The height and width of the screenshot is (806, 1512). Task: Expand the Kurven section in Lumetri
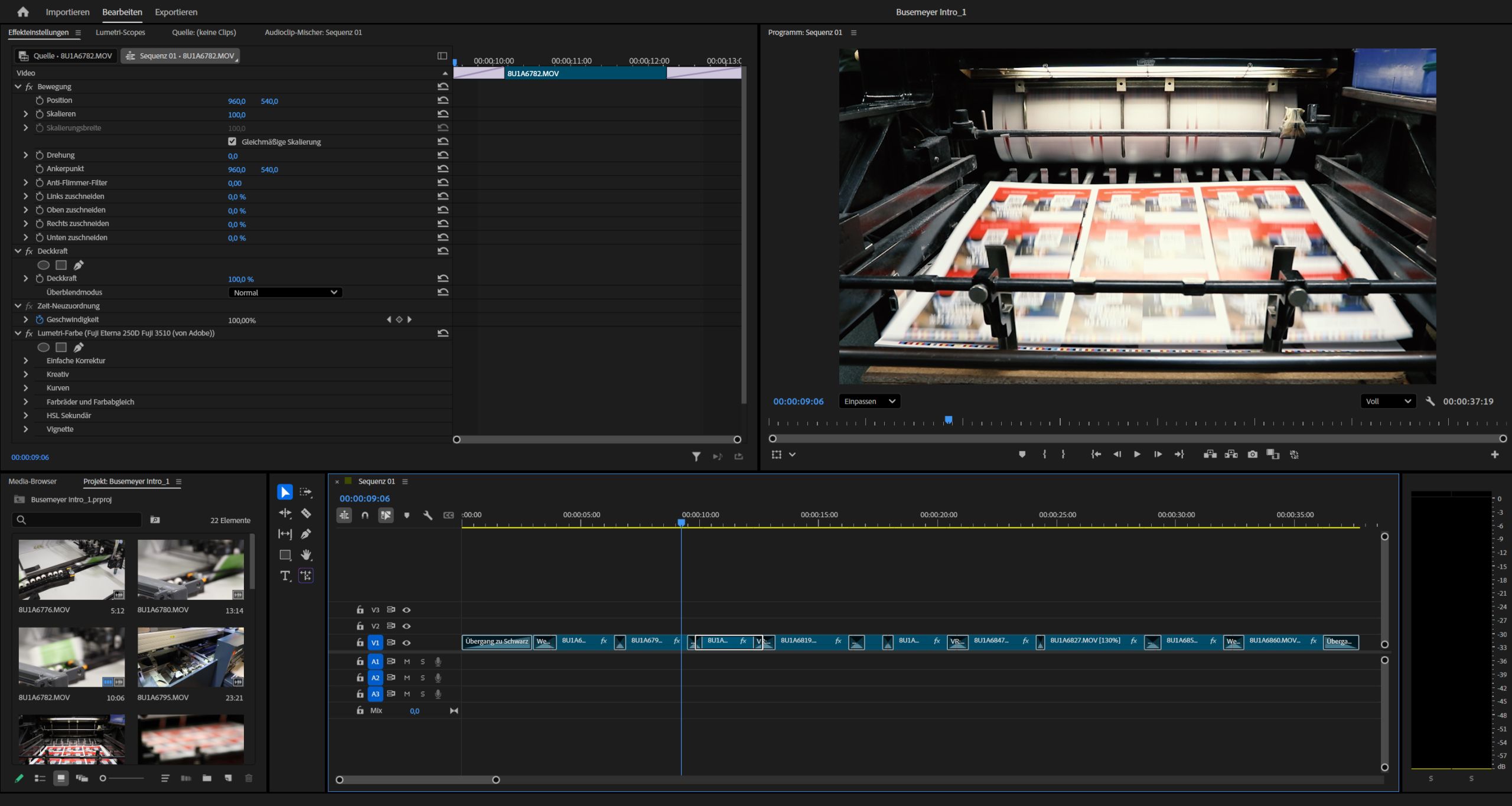26,388
